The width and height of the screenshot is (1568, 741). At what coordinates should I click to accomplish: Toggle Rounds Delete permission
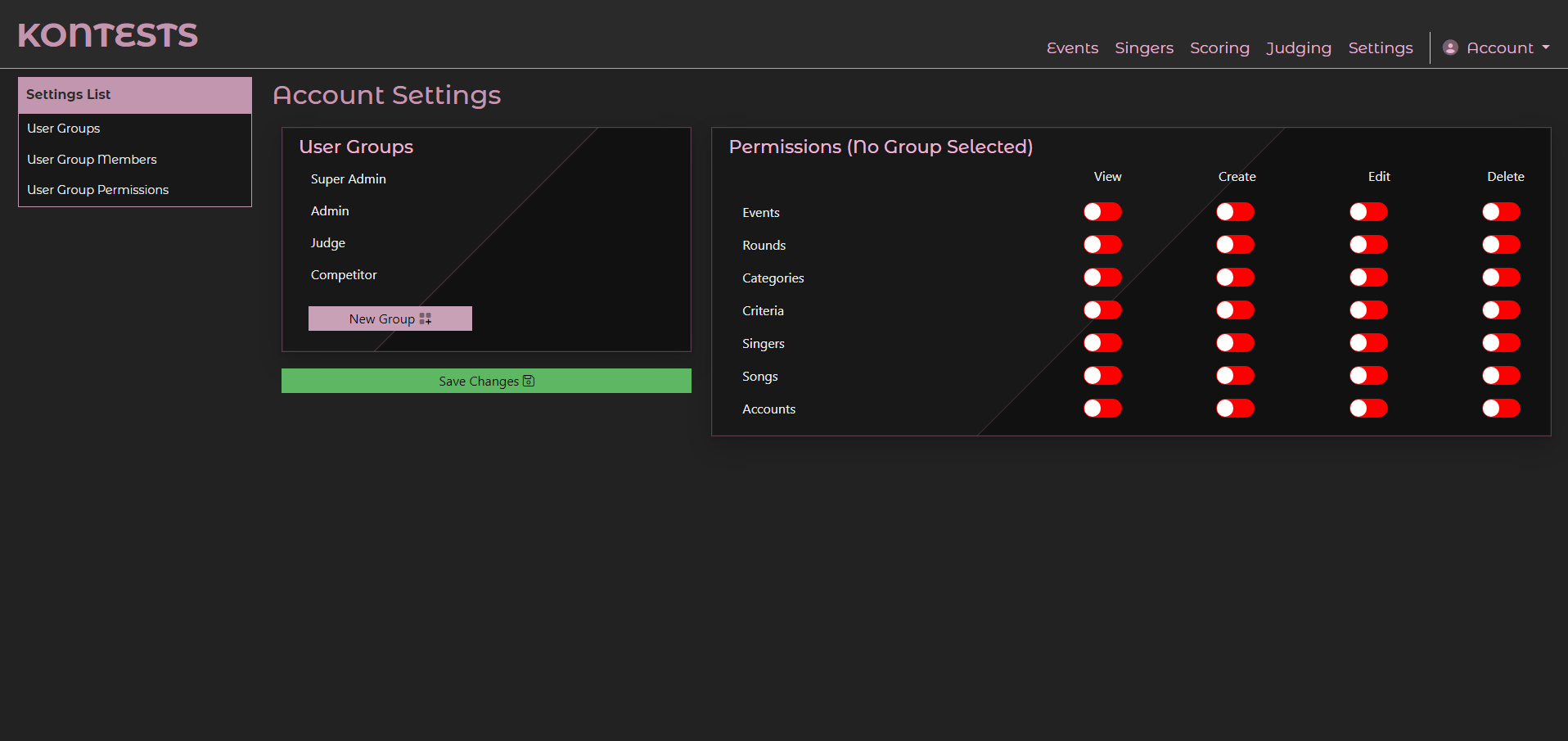pos(1501,245)
